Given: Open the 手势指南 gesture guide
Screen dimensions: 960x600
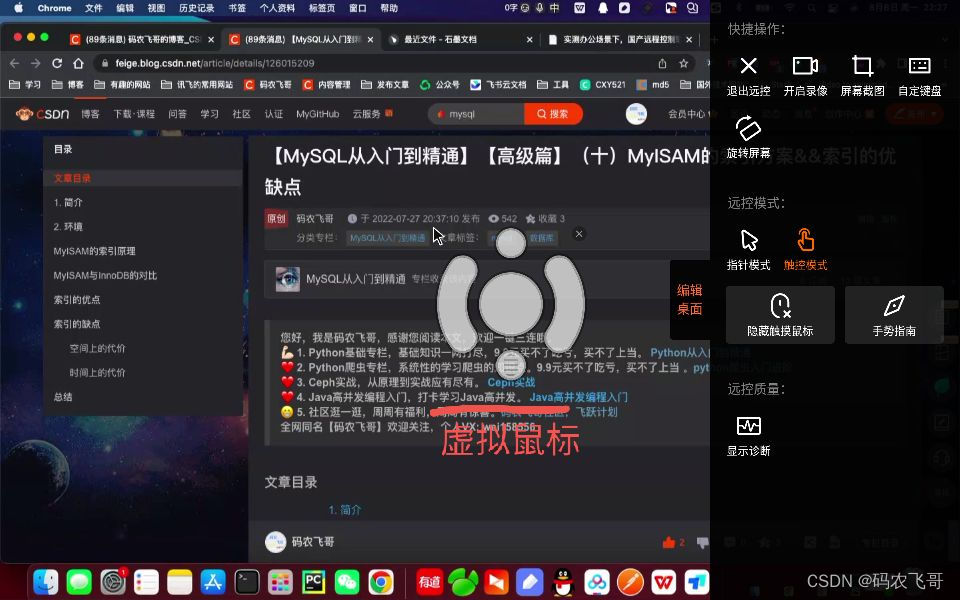Looking at the screenshot, I should point(894,315).
